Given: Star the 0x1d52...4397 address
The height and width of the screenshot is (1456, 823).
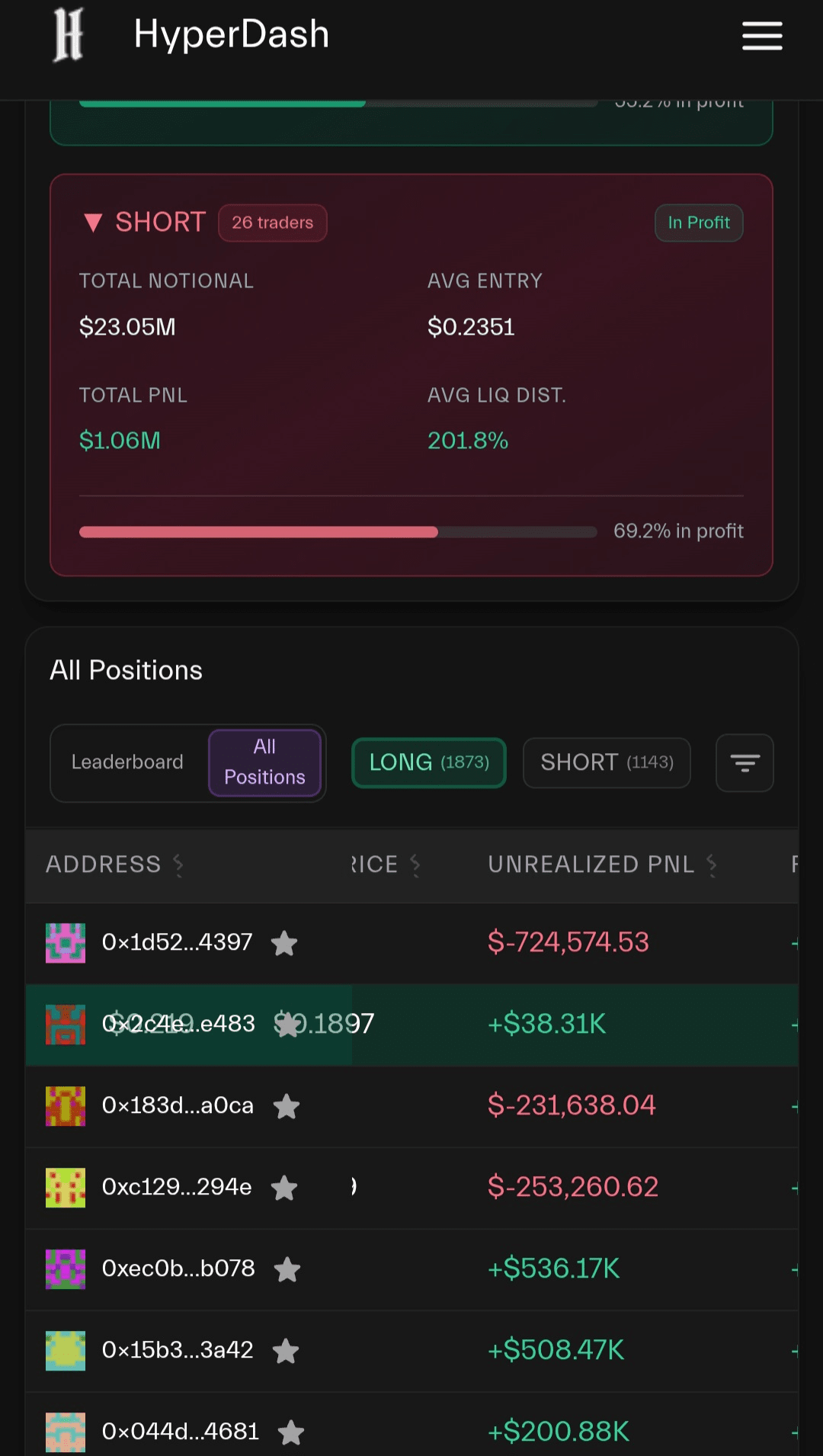Looking at the screenshot, I should pos(284,943).
